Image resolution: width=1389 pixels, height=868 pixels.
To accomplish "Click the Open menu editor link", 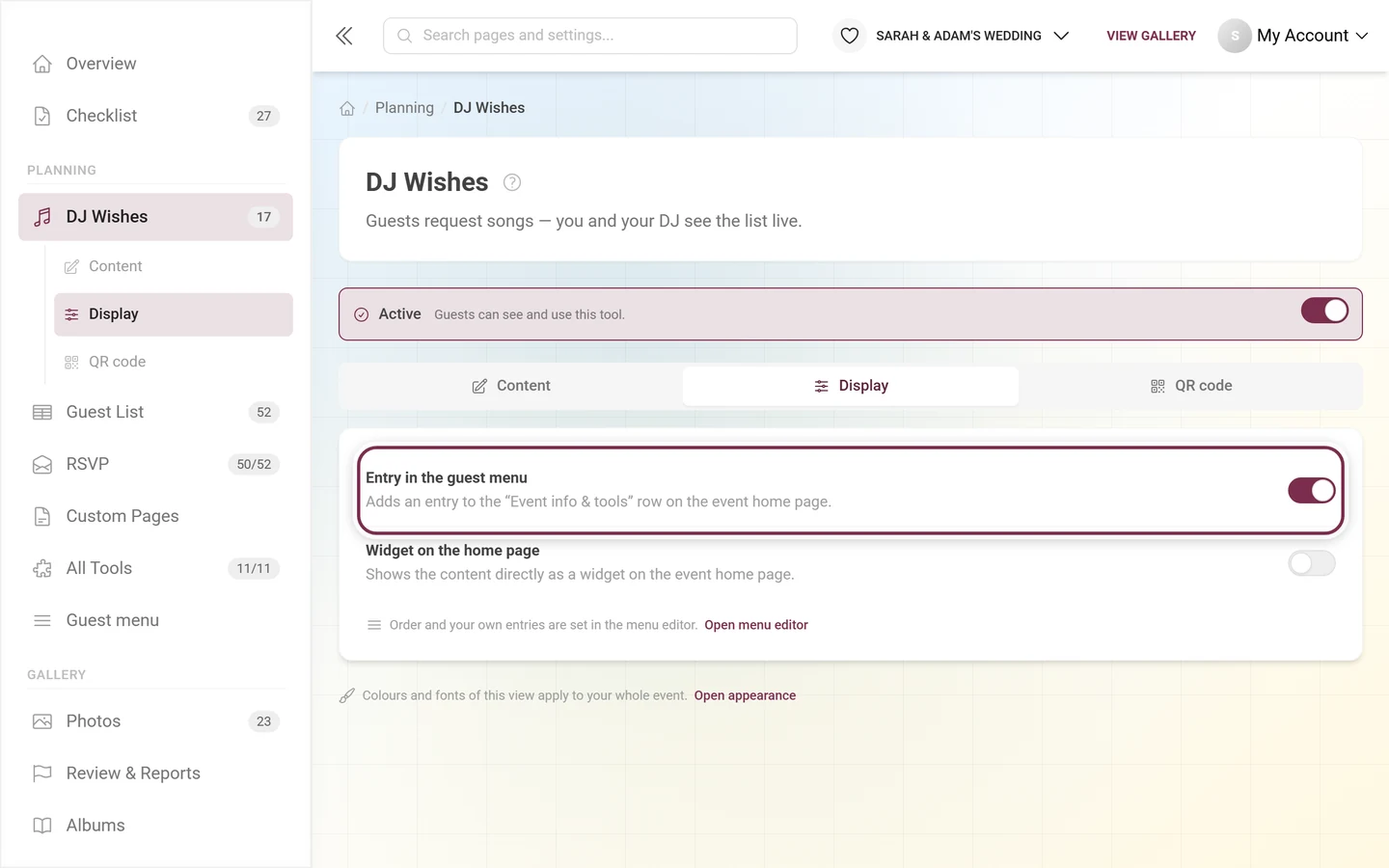I will click(x=756, y=625).
